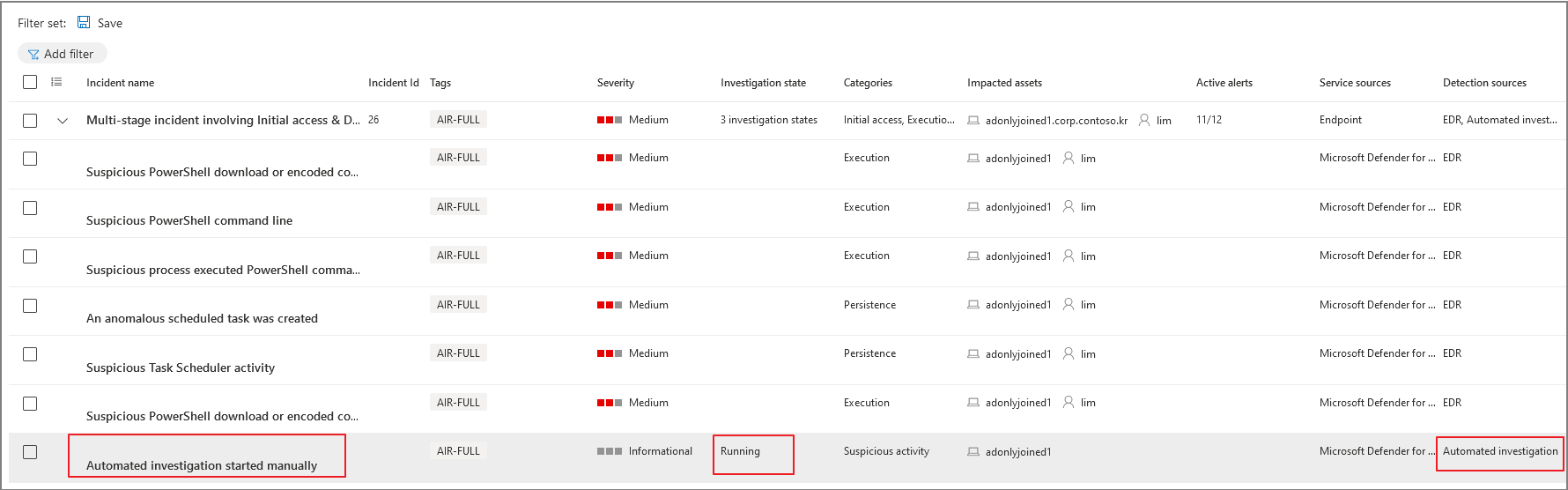This screenshot has height=490, width=1568.
Task: Click device icon on Suspicious PowerShell command line row
Action: pyautogui.click(x=973, y=207)
